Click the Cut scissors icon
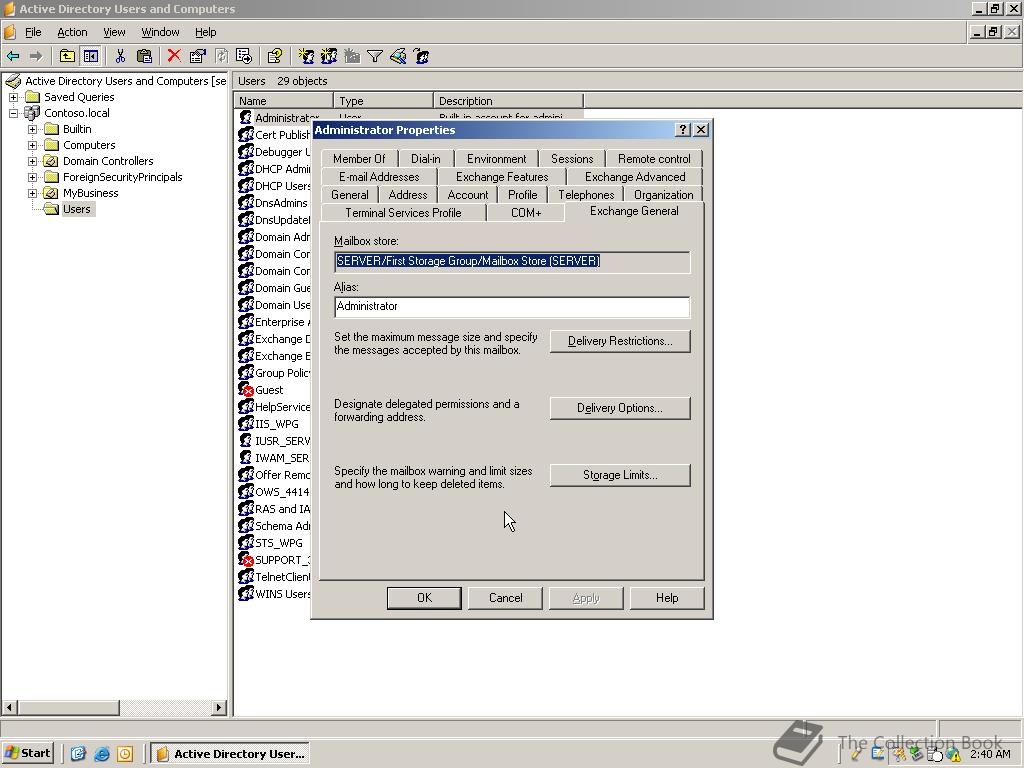The image size is (1024, 768). pyautogui.click(x=120, y=56)
